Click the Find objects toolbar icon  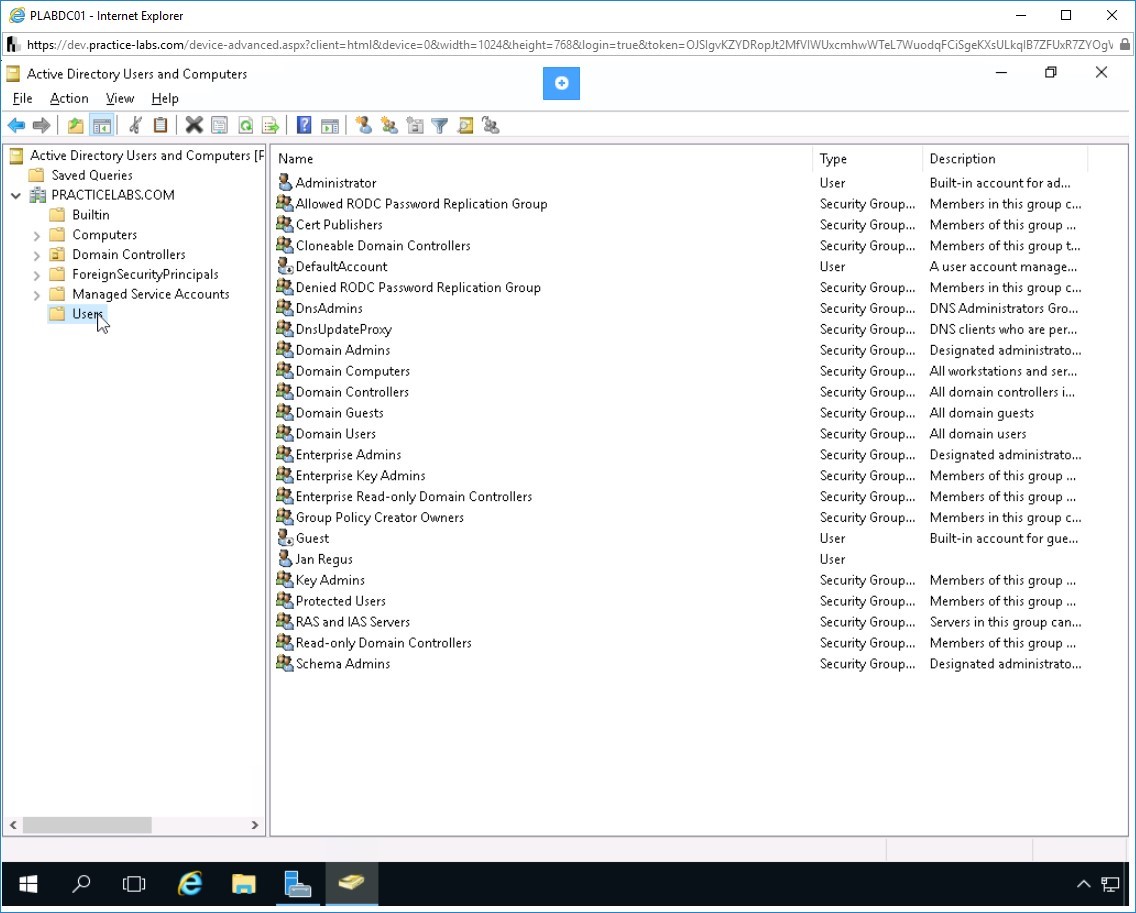click(x=465, y=125)
